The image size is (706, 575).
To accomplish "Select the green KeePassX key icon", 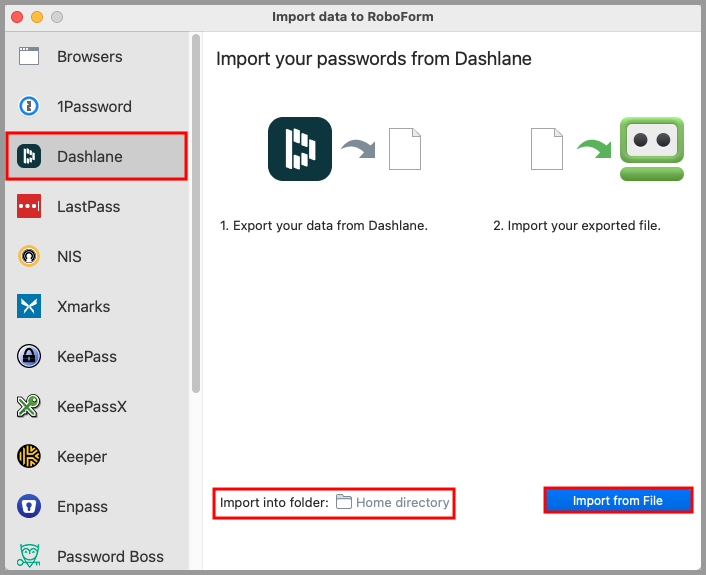I will click(29, 407).
